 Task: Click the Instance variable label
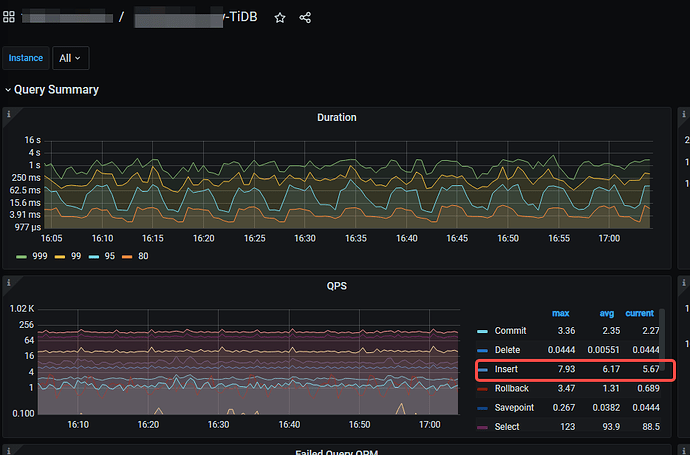(26, 58)
